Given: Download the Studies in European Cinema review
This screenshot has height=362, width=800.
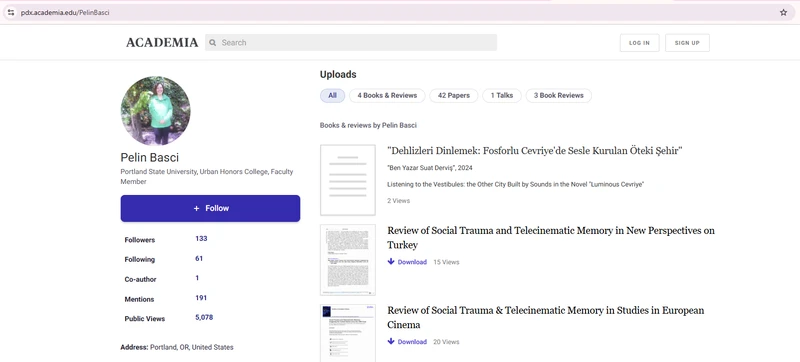Looking at the screenshot, I should coord(407,342).
